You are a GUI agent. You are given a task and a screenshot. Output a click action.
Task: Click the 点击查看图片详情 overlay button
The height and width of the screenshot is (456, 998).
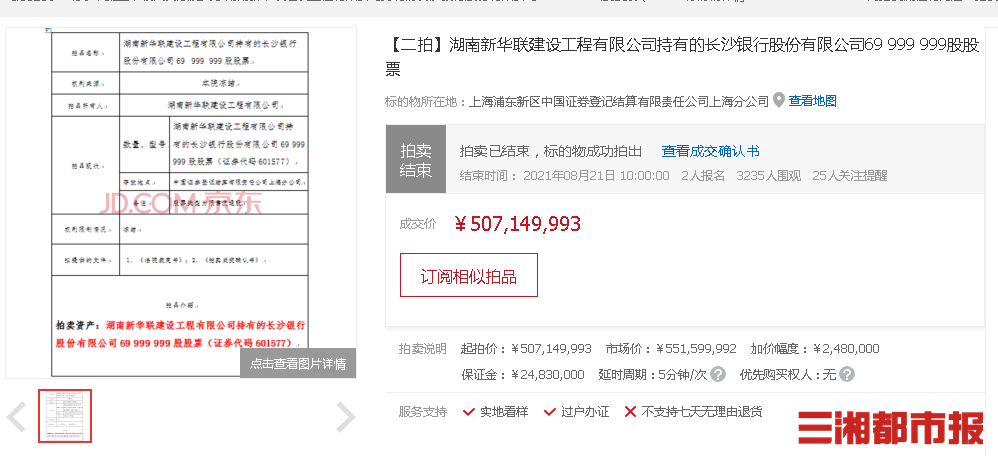(298, 364)
